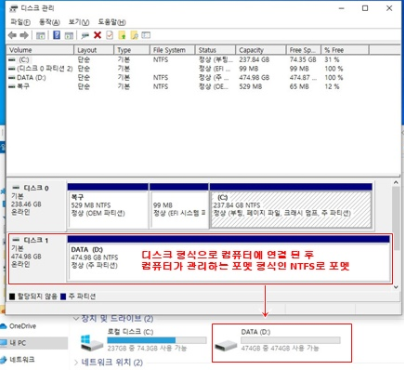The height and width of the screenshot is (373, 404).
Task: Sort by the % Free column header
Action: 345,50
